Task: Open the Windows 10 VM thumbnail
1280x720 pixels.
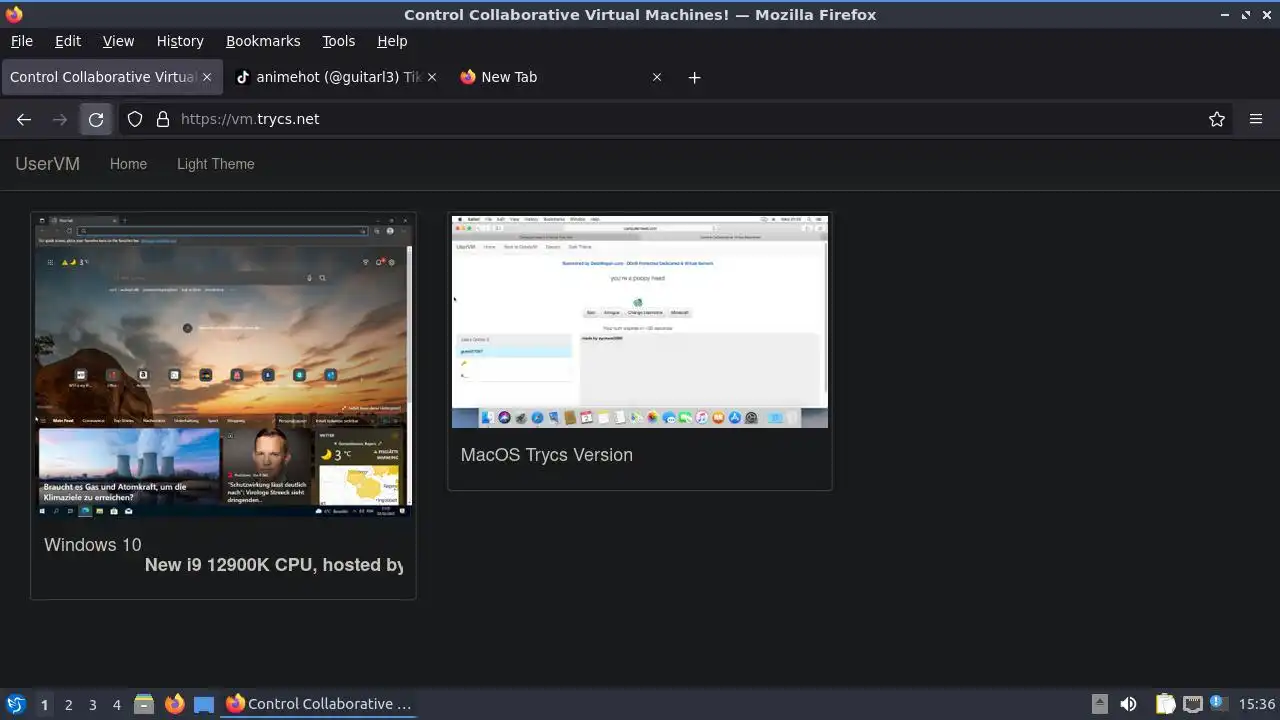Action: (223, 365)
